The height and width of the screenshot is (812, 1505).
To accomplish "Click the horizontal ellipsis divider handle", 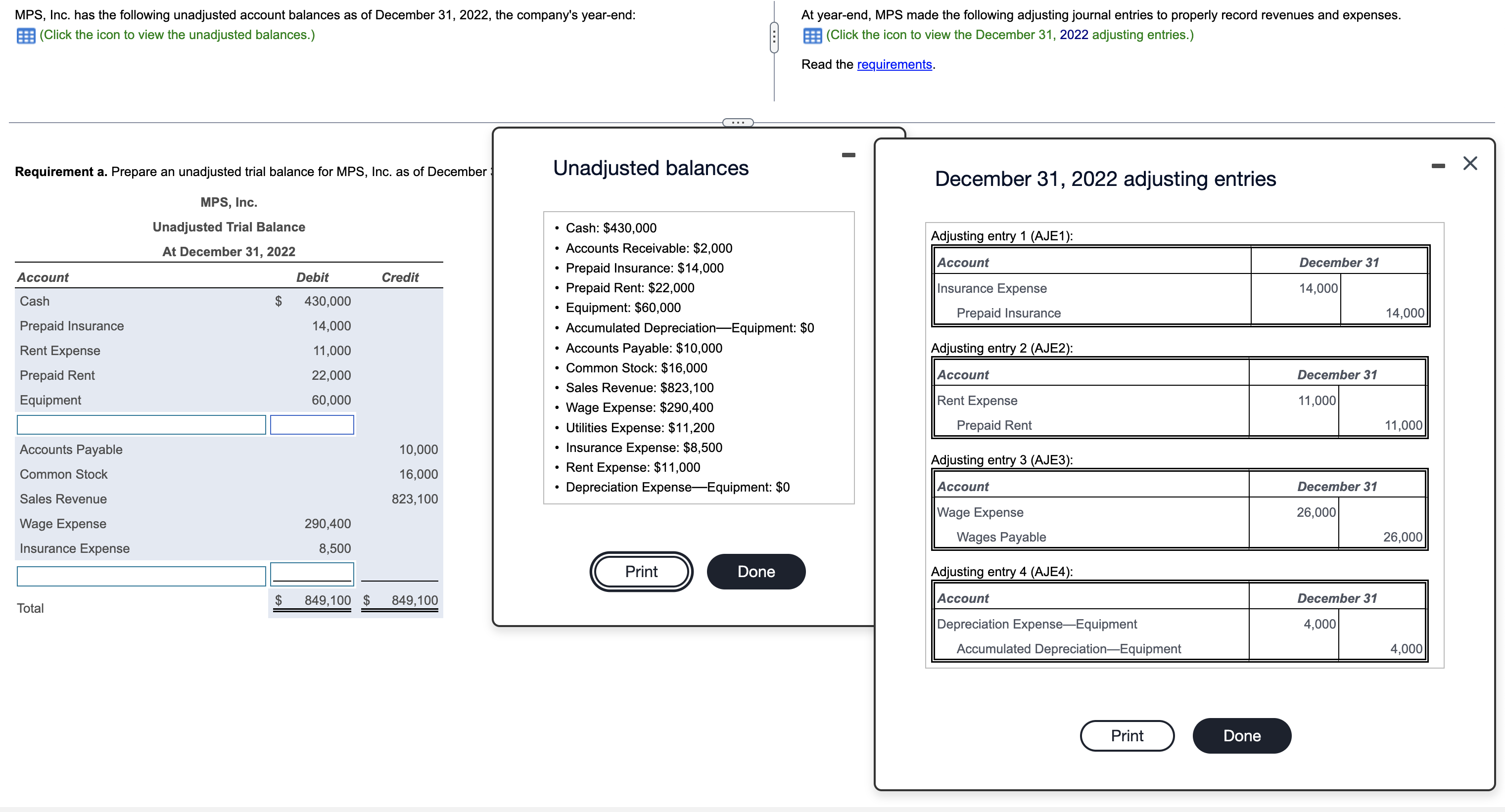I will 738,123.
